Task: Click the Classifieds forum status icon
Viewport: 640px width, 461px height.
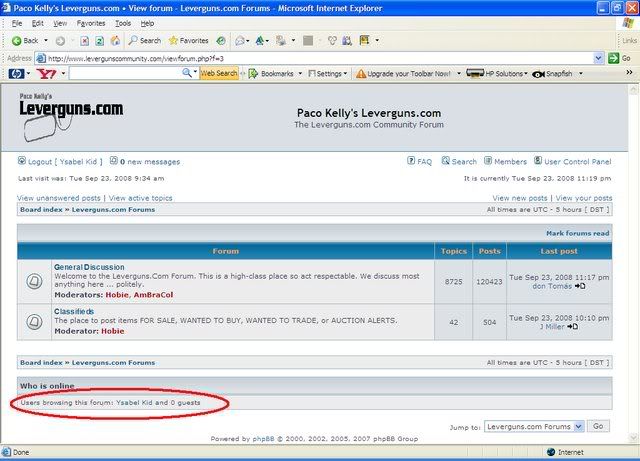Action: pos(34,322)
